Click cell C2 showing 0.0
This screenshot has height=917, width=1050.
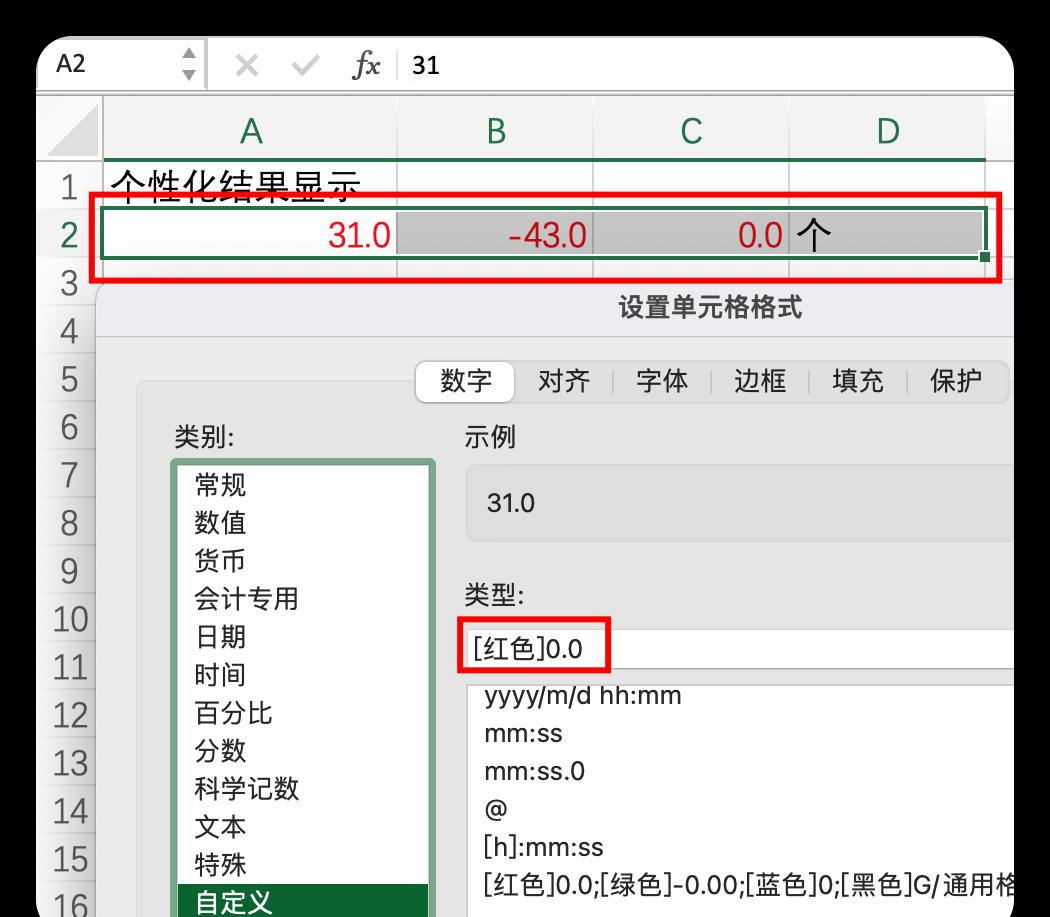coord(691,234)
